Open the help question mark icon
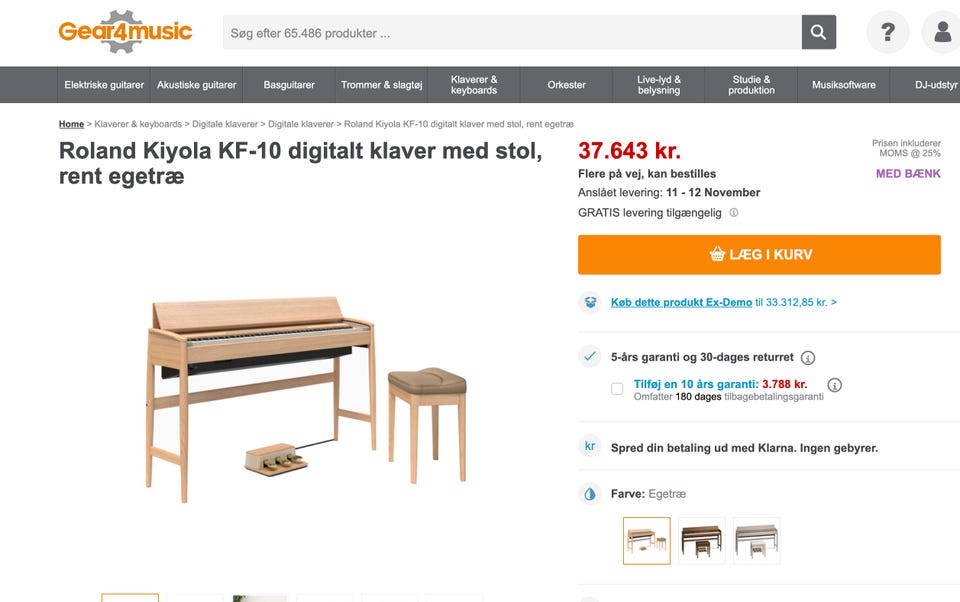Screen dimensions: 960x602 pos(888,32)
